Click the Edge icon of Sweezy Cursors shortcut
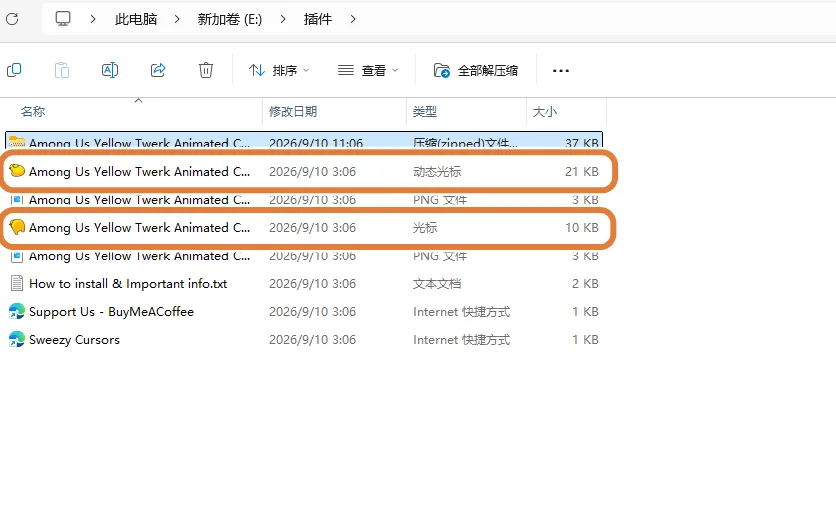Image resolution: width=836 pixels, height=519 pixels. [x=17, y=339]
